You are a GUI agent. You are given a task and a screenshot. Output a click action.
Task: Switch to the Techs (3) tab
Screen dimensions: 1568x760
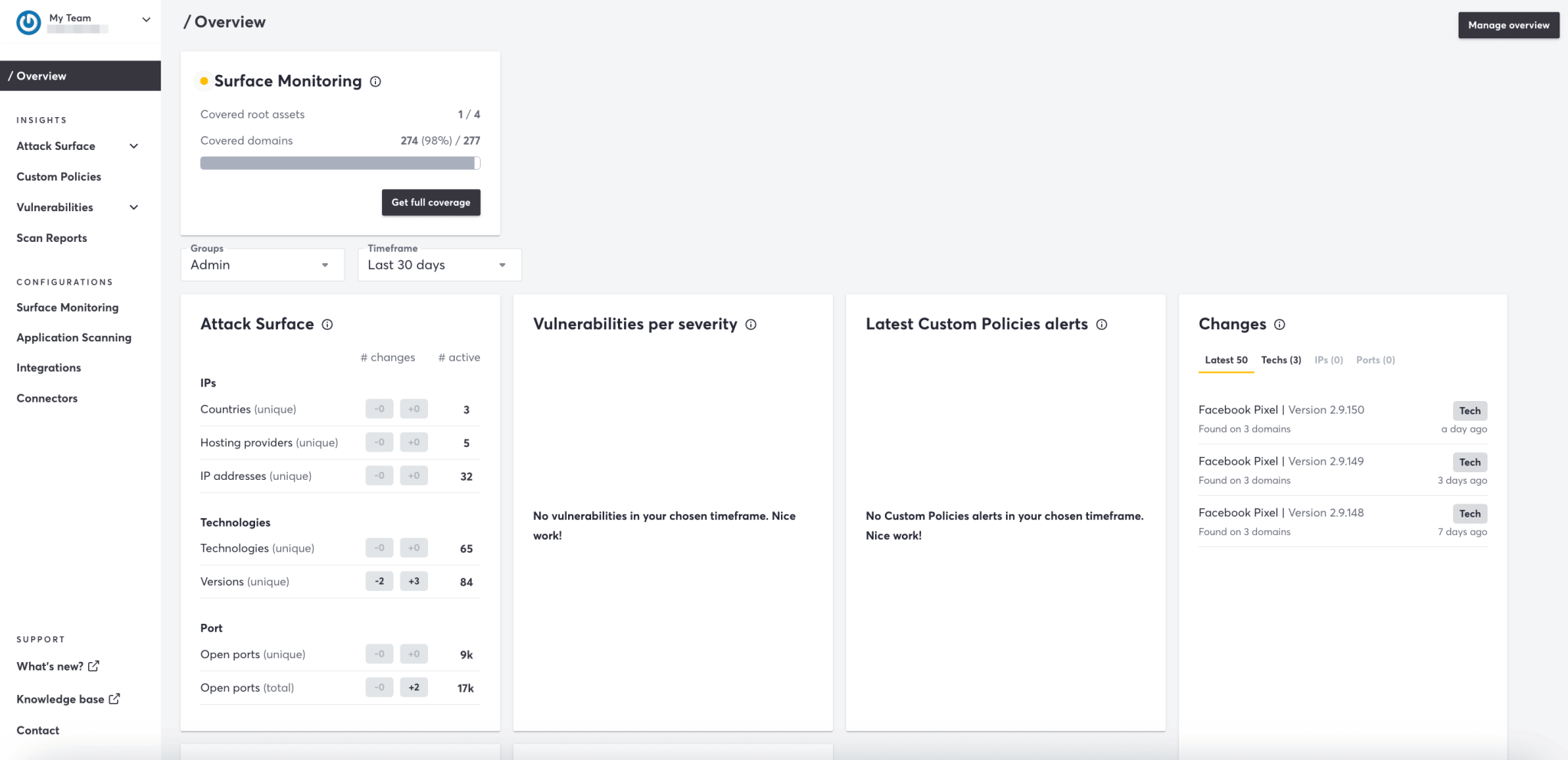click(1281, 360)
